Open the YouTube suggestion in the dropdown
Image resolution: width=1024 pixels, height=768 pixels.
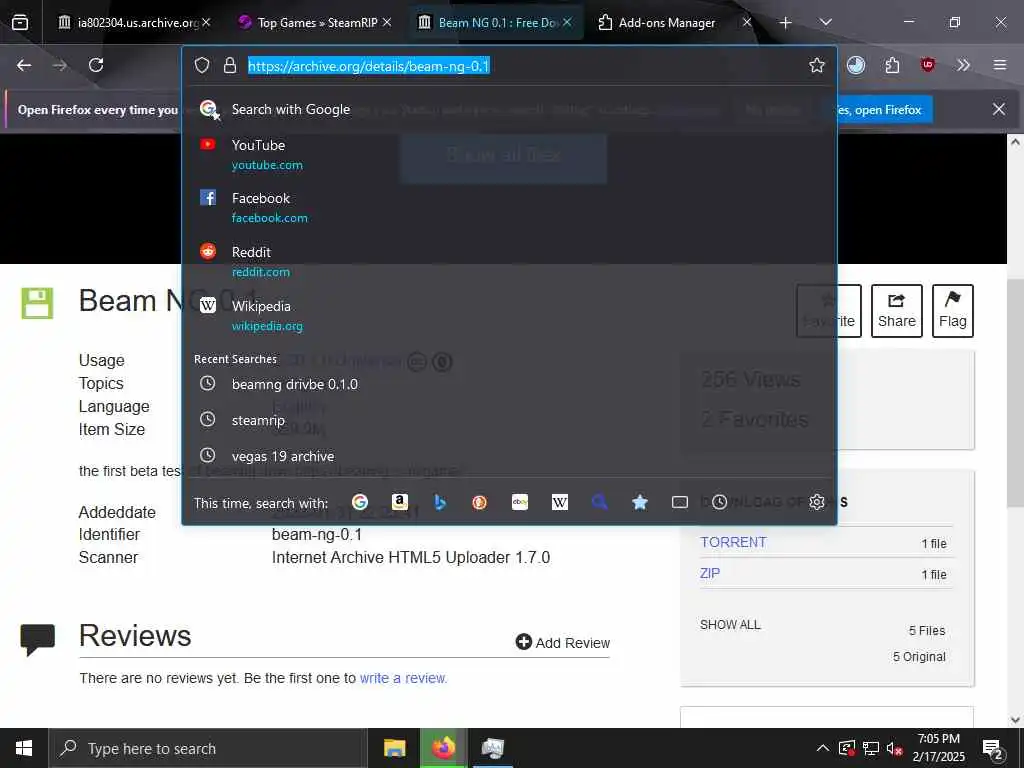pyautogui.click(x=509, y=154)
